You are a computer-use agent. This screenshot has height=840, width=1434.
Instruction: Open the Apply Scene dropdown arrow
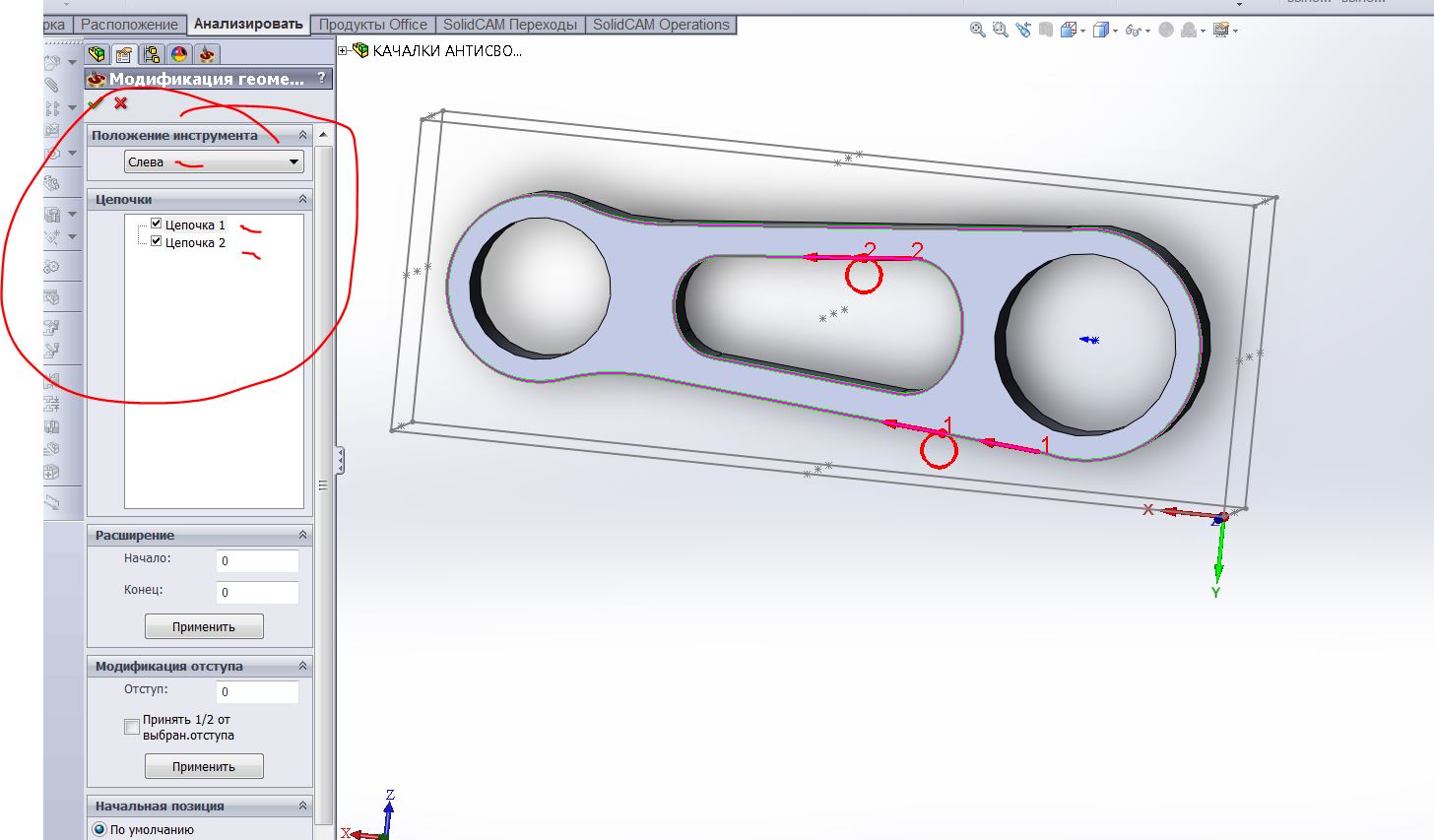(x=1204, y=32)
